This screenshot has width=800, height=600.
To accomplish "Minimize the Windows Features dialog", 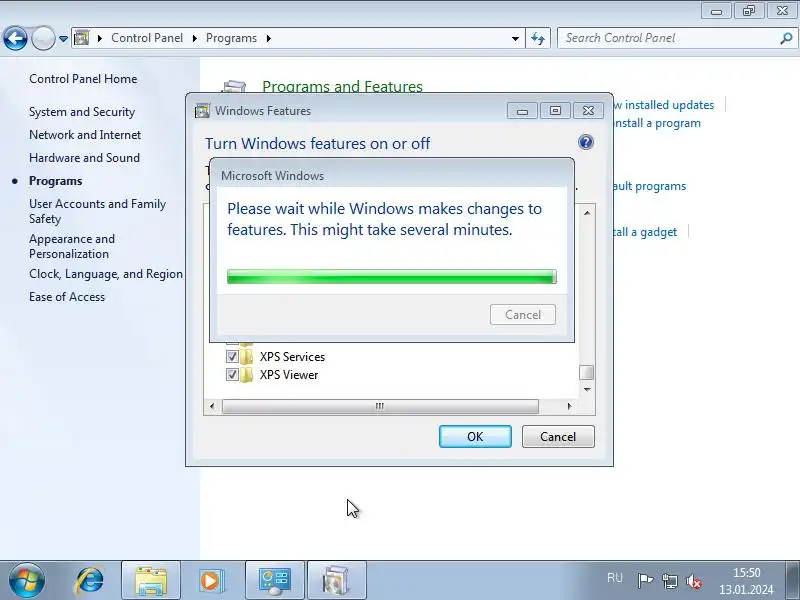I will point(522,111).
